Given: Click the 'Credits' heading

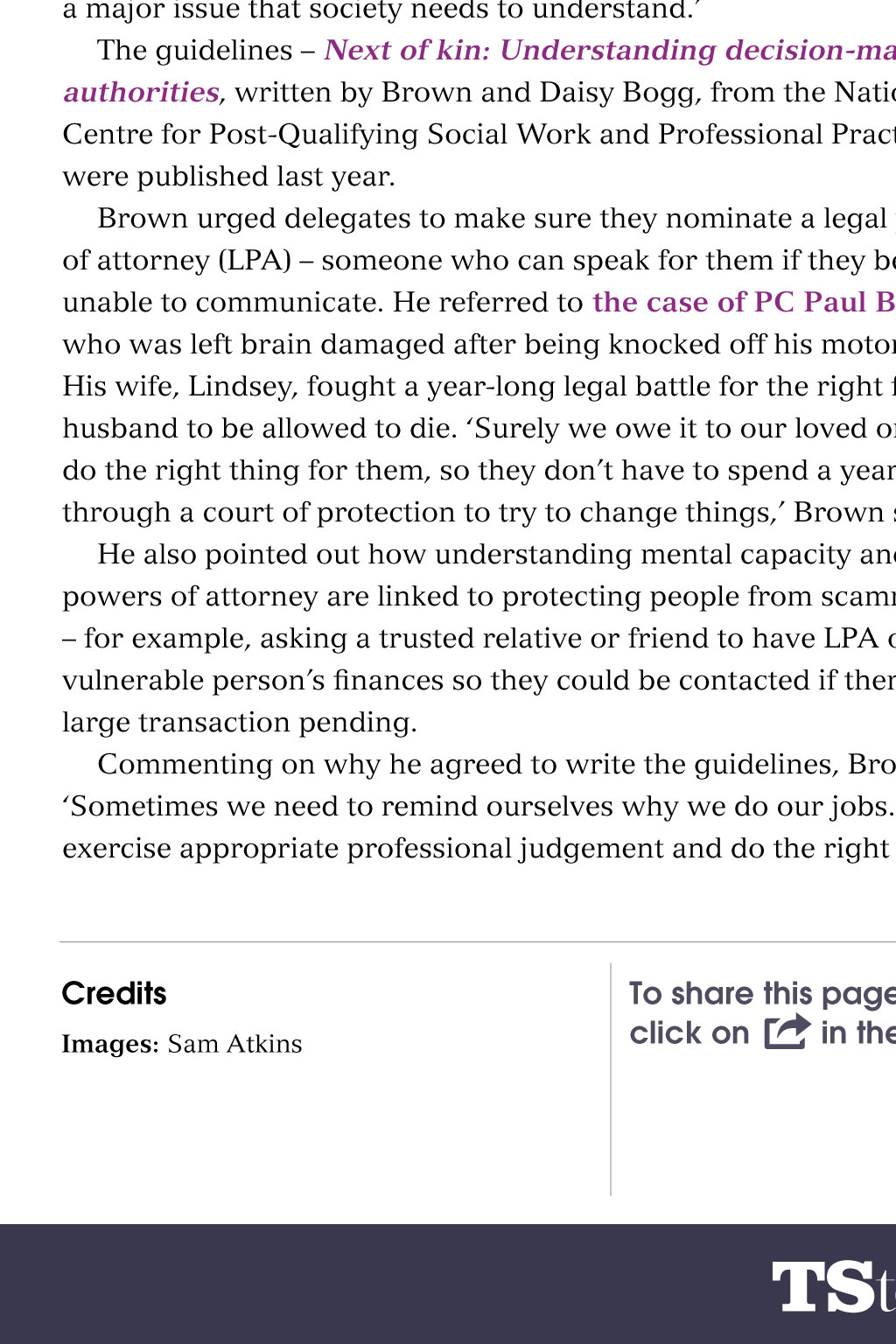Looking at the screenshot, I should [x=114, y=993].
